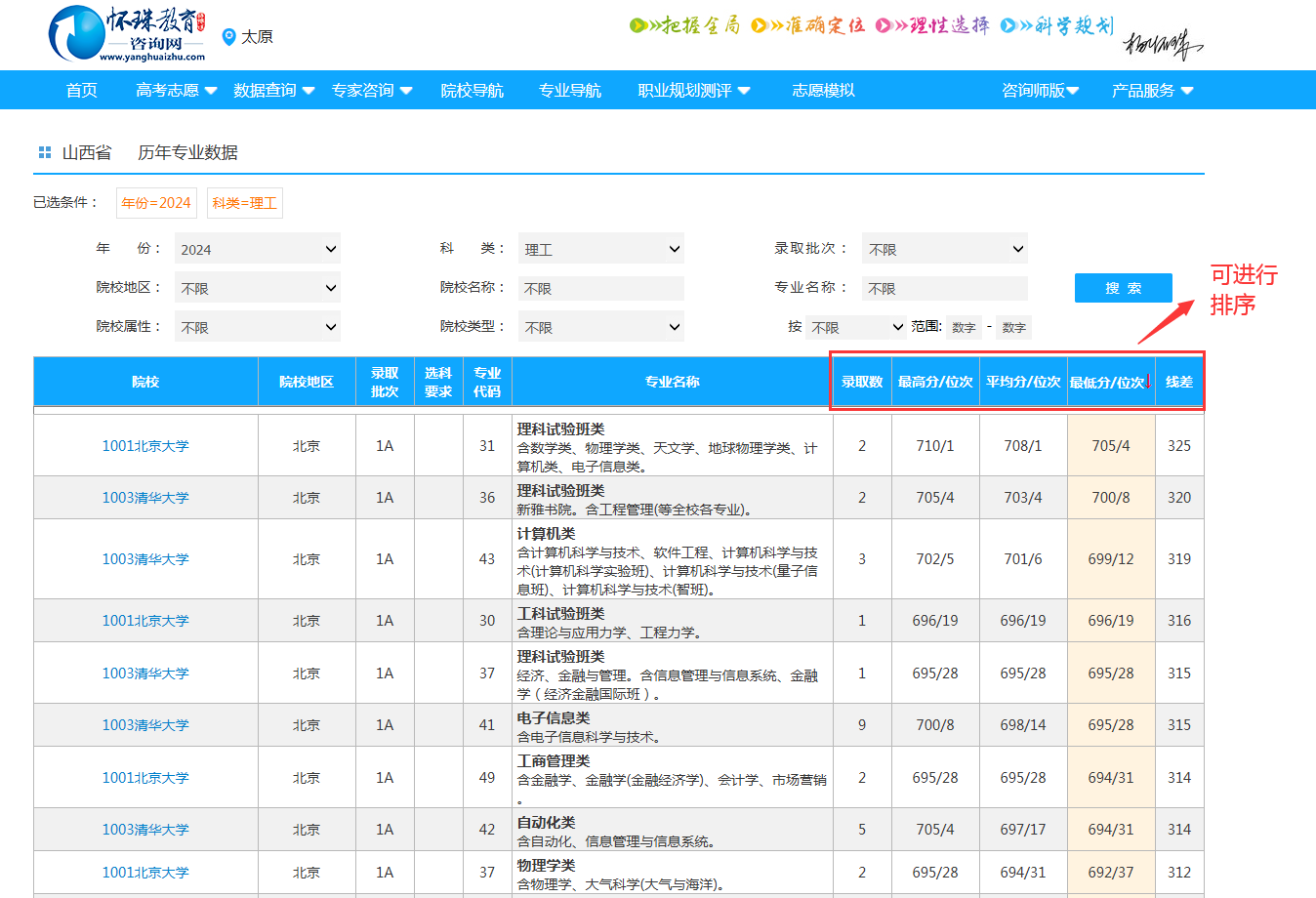Viewport: 1316px width, 898px height.
Task: Click the grid icon next to 山西省
Action: tap(44, 152)
